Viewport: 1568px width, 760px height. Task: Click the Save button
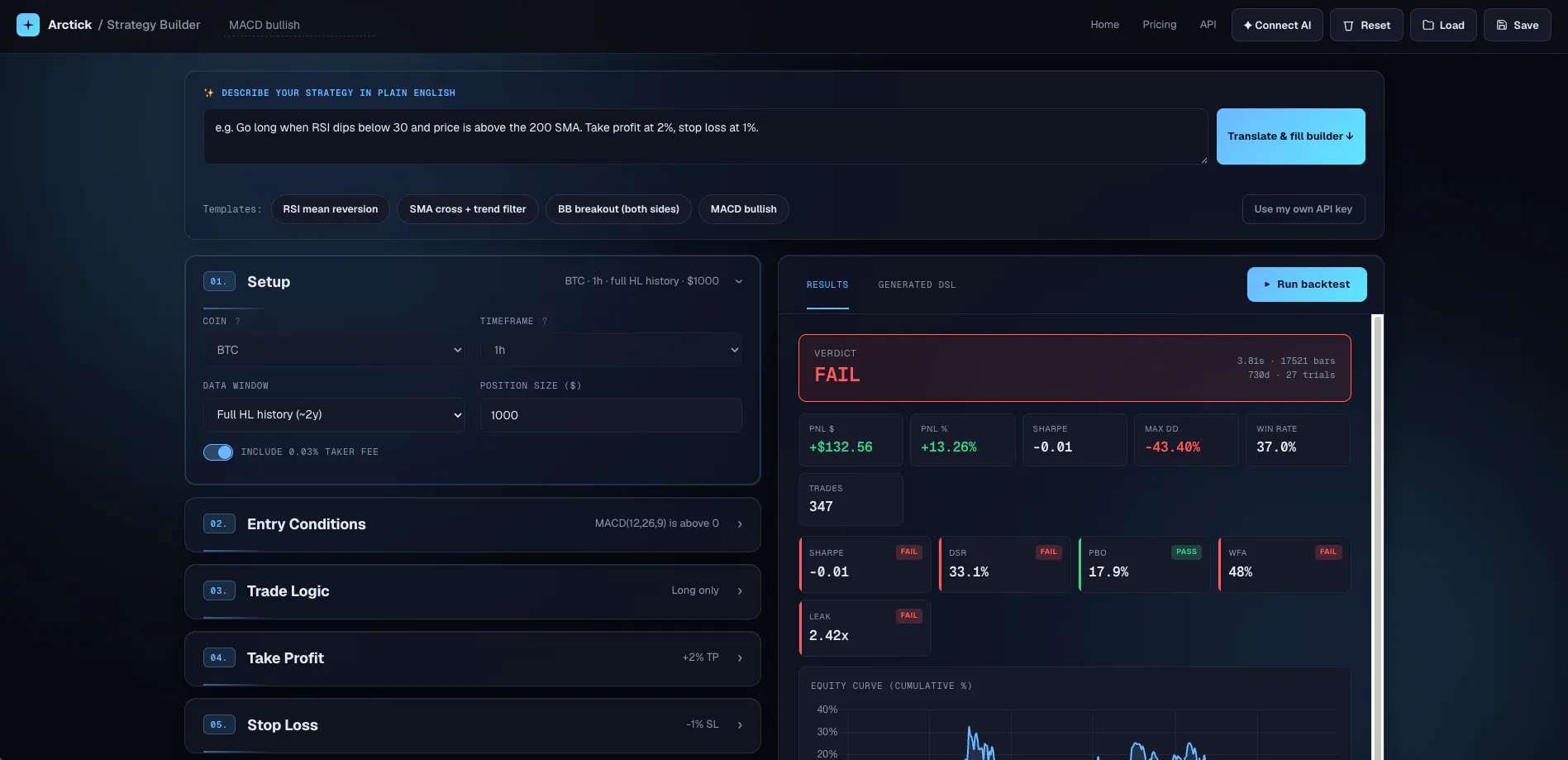[1518, 25]
